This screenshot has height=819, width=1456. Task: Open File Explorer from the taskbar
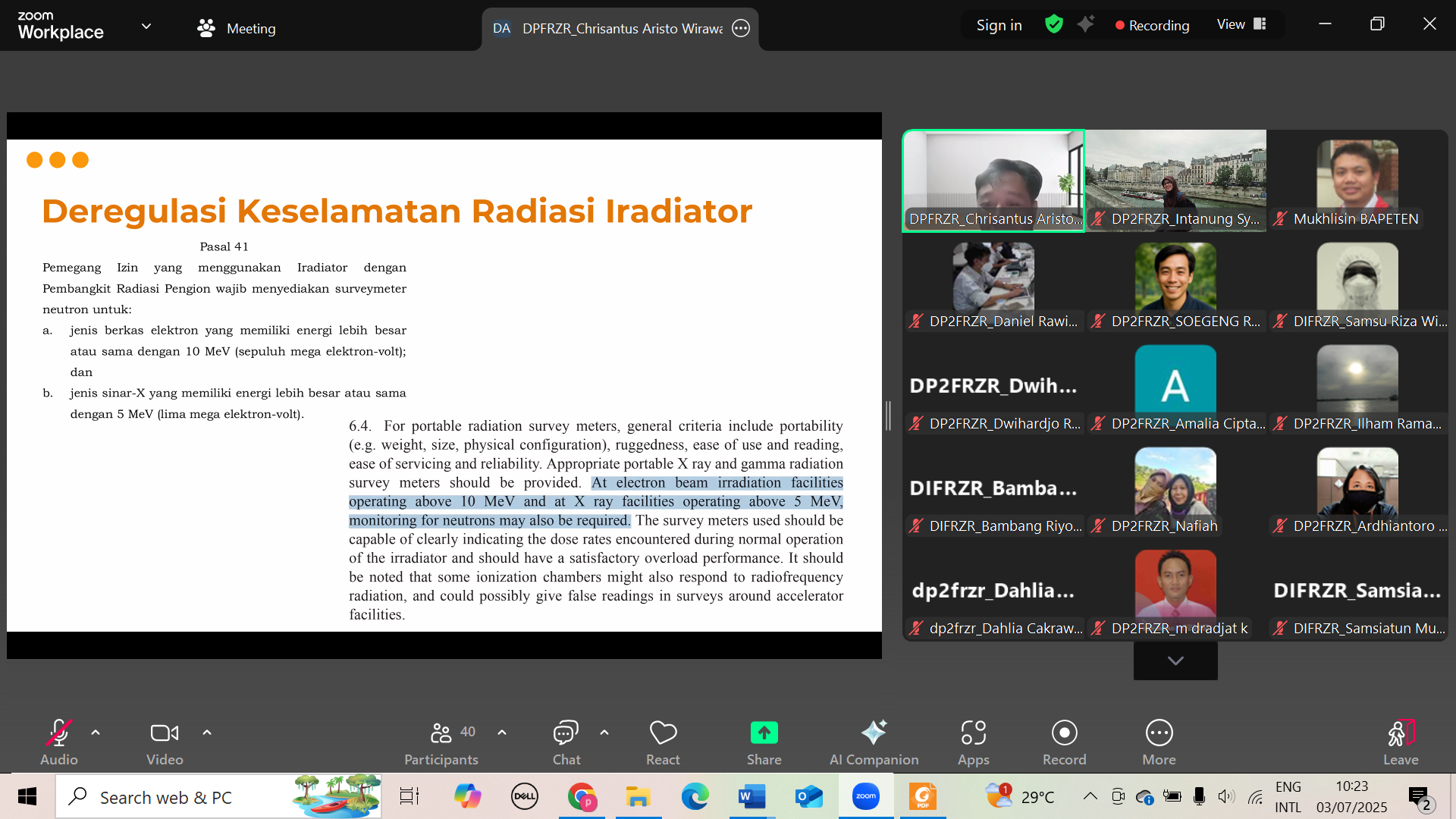pyautogui.click(x=638, y=796)
